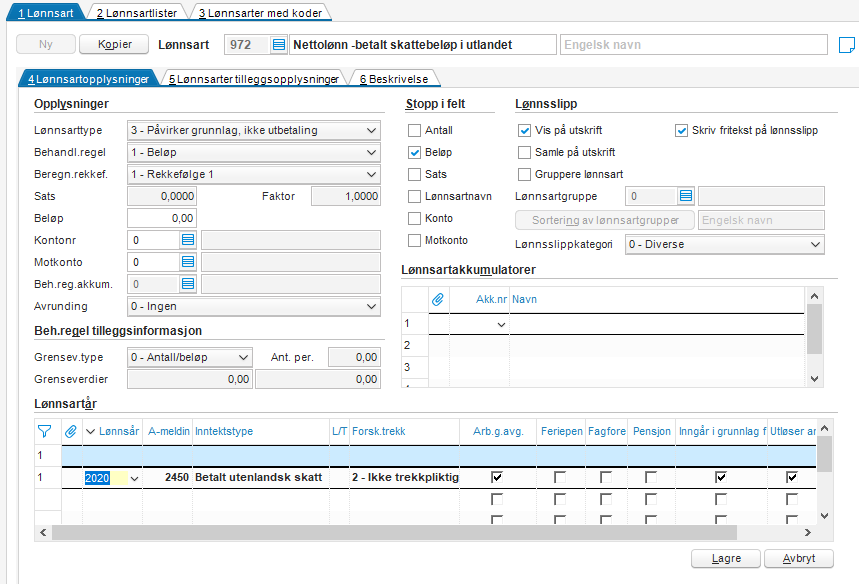Viewport: 859px width, 584px height.
Task: Enable the Sats stop-in-field checkbox
Action: [x=415, y=174]
